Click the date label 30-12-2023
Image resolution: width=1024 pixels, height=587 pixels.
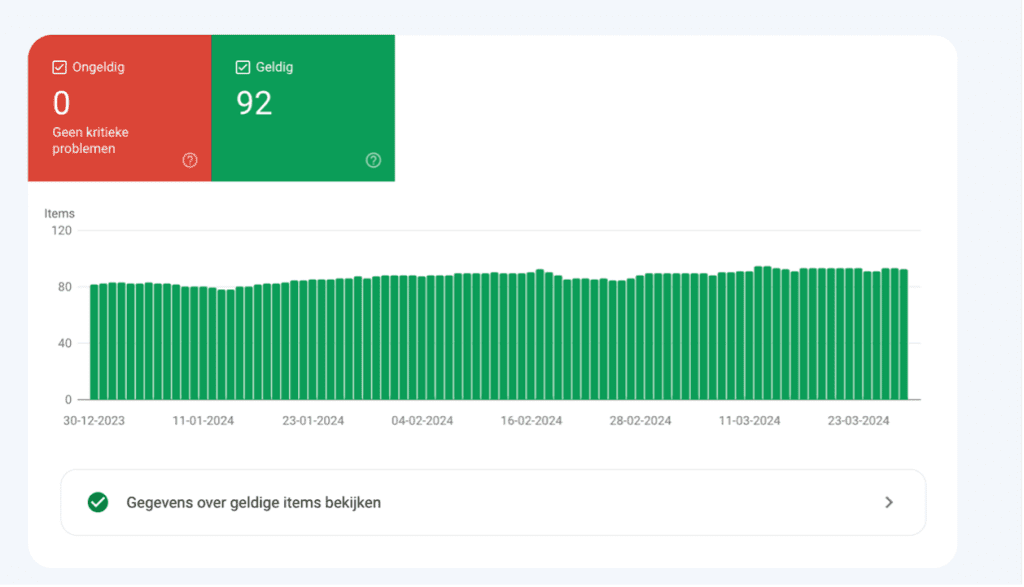pyautogui.click(x=94, y=420)
